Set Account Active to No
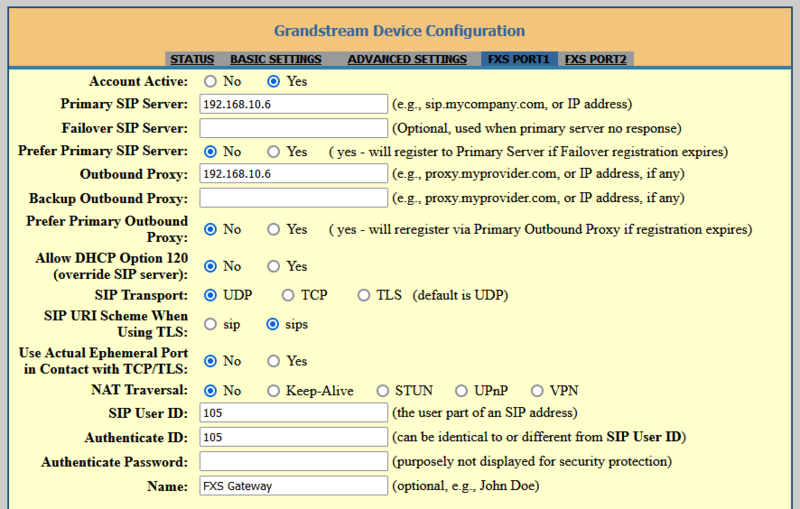 210,82
